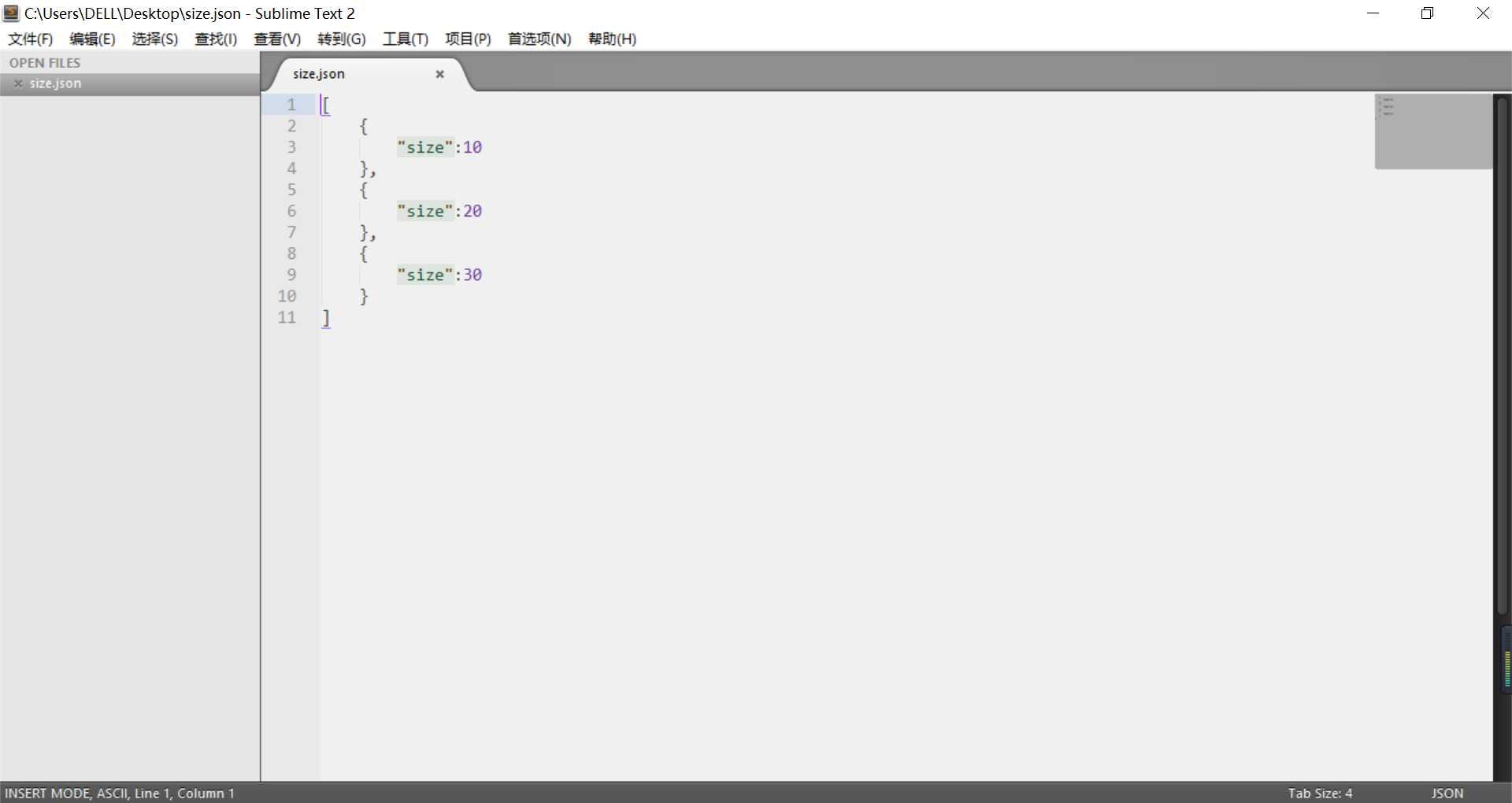This screenshot has width=1512, height=803.
Task: Click the closing bracket on line 11
Action: (x=326, y=317)
